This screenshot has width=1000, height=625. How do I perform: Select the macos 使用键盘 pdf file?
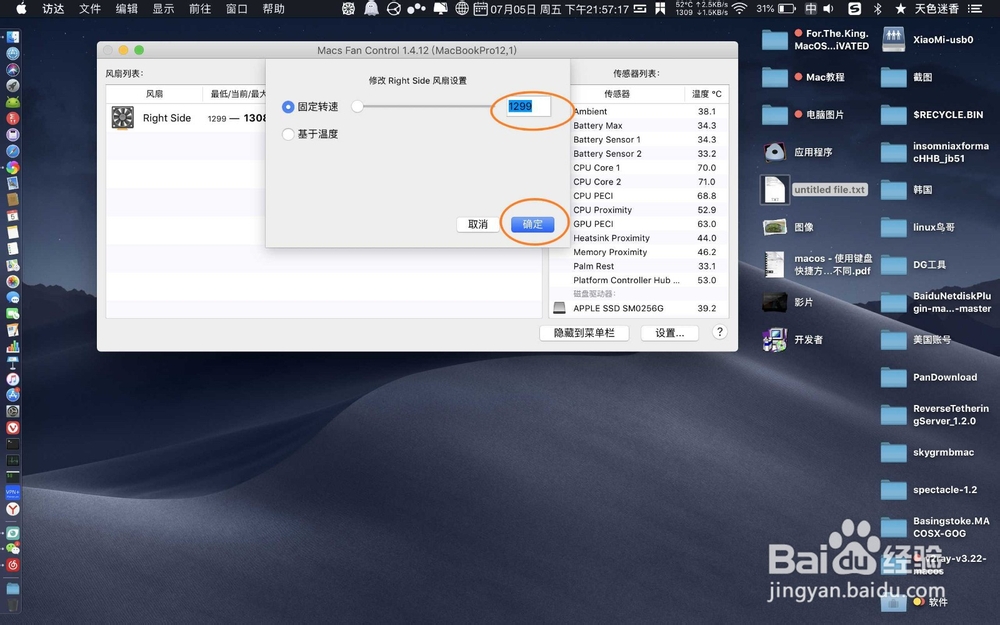tap(818, 265)
